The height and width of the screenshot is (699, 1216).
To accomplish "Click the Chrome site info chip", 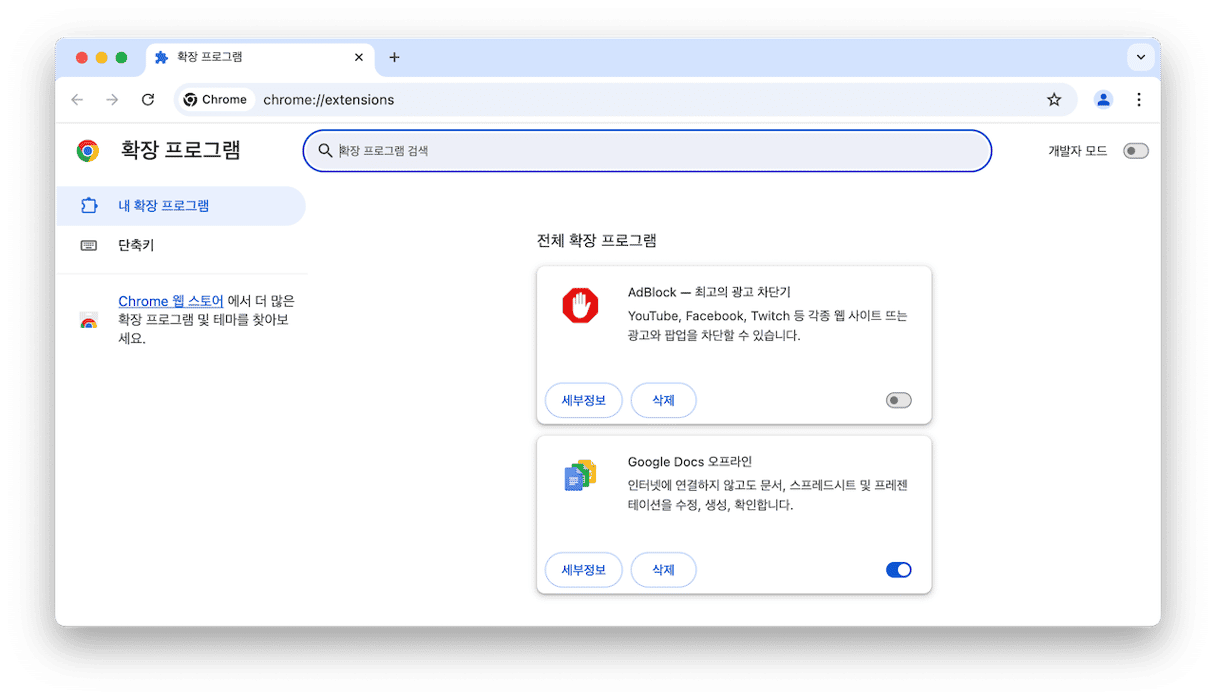I will pyautogui.click(x=215, y=100).
